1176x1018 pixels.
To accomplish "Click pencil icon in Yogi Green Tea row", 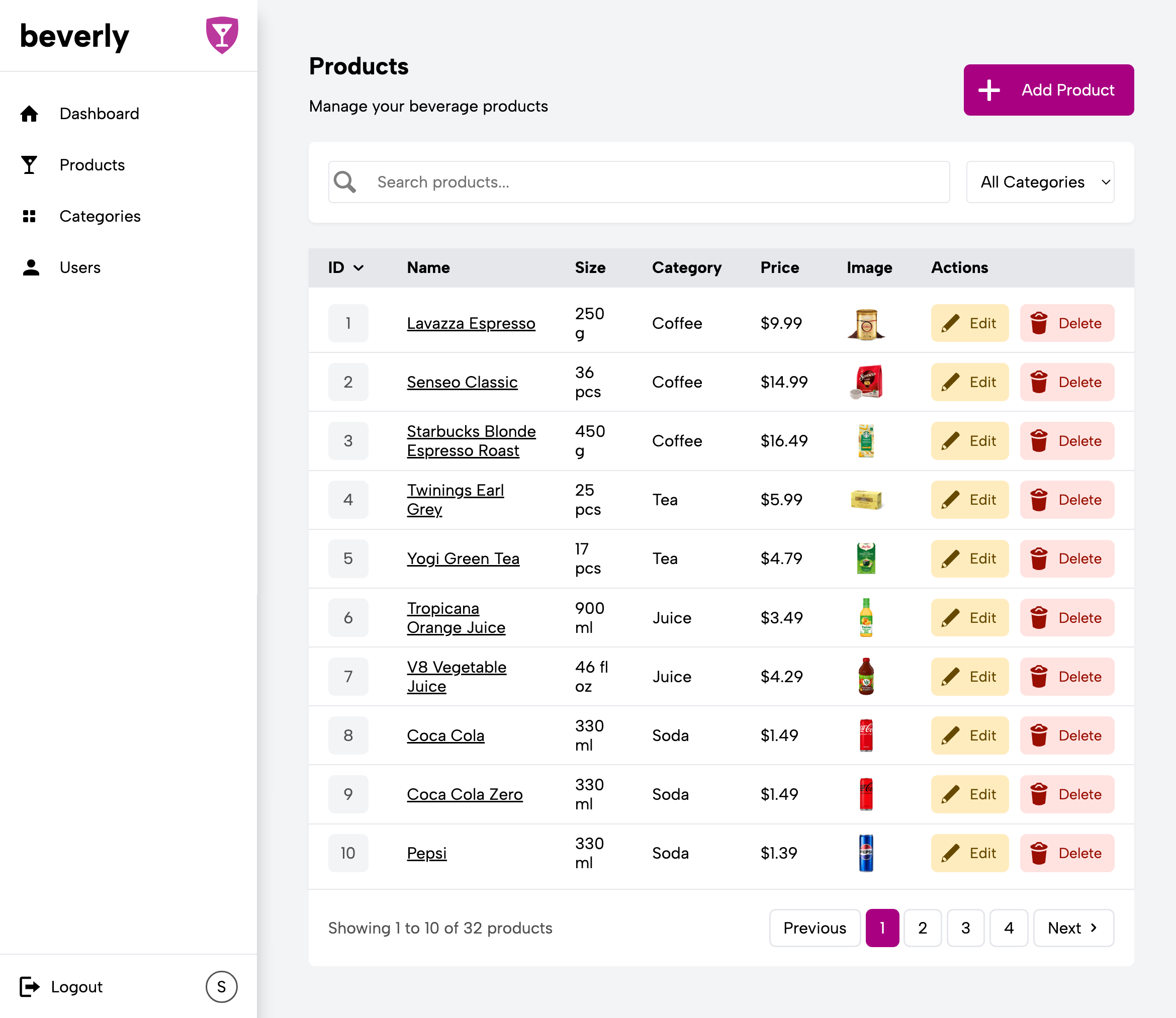I will tap(950, 559).
